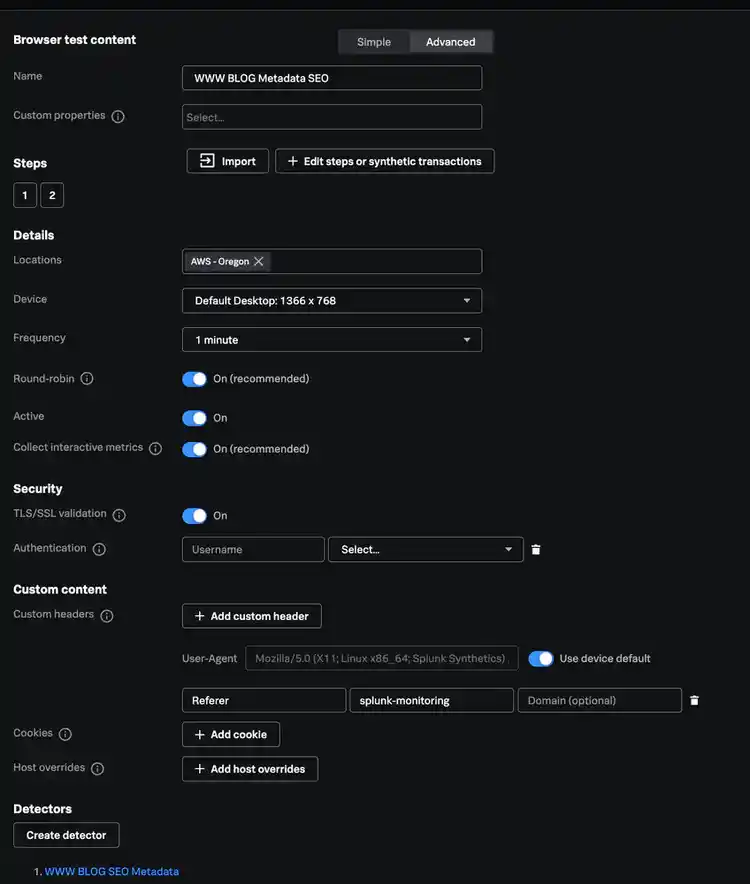Turn off the Active toggle
The height and width of the screenshot is (884, 750).
[194, 418]
